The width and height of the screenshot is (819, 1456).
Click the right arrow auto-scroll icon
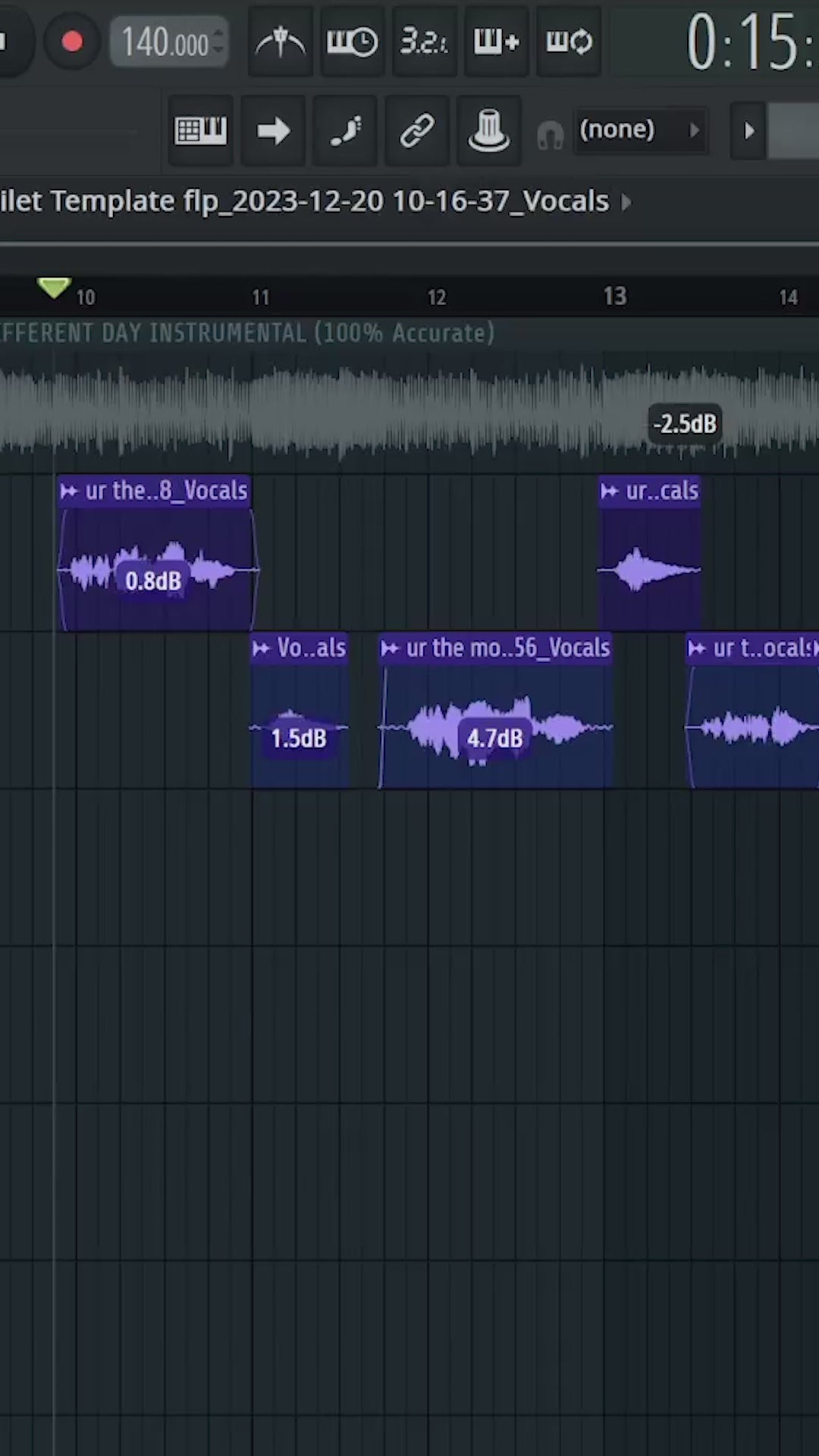[x=273, y=130]
